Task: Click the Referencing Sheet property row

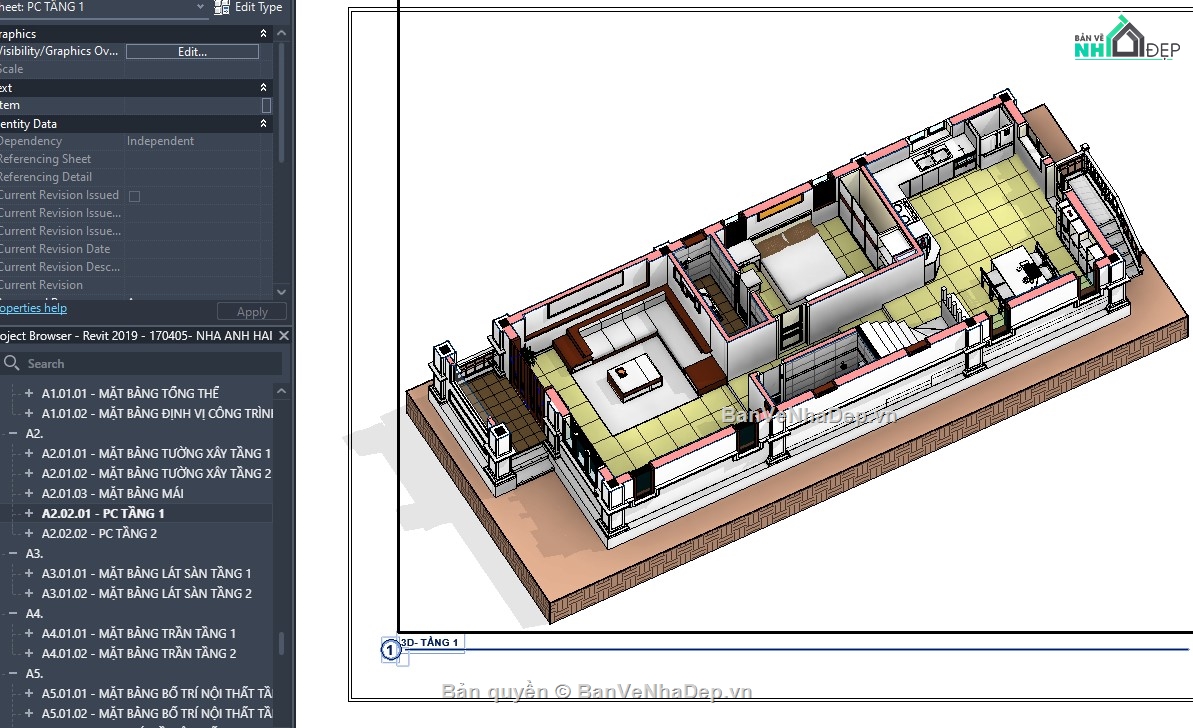Action: point(136,159)
